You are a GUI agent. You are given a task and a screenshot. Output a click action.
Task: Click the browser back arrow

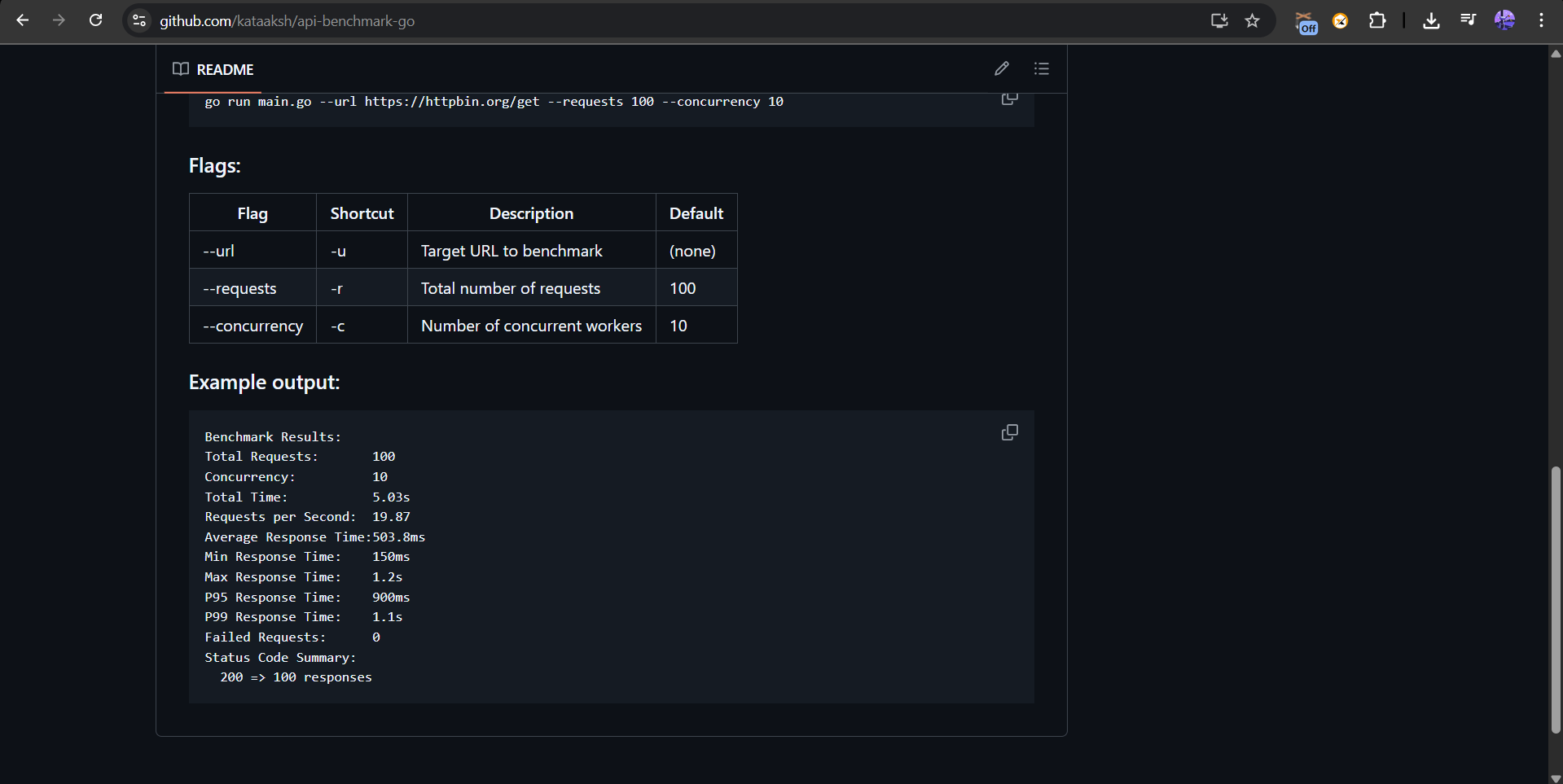[x=23, y=20]
